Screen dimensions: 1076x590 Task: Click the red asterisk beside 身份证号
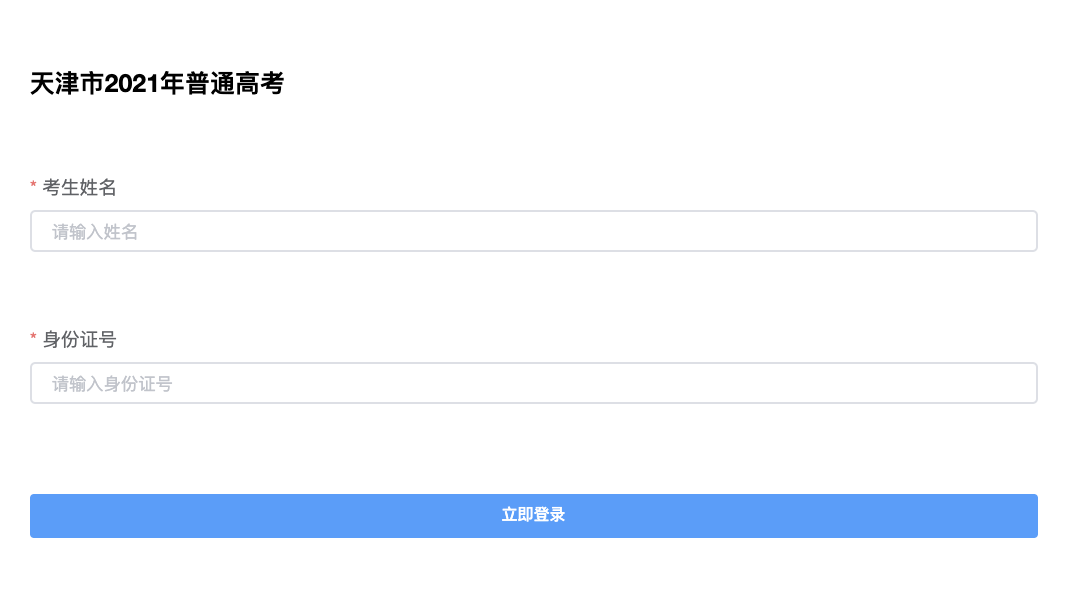[x=34, y=339]
